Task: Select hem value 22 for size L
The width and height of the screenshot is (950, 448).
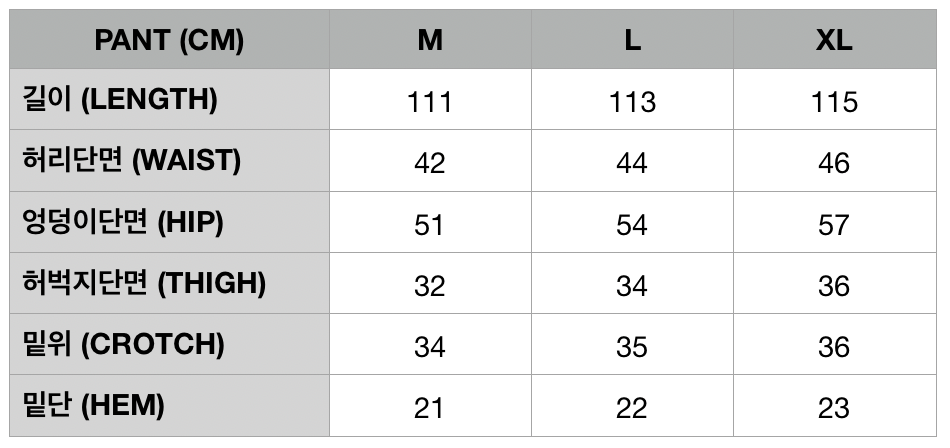Action: [x=632, y=408]
